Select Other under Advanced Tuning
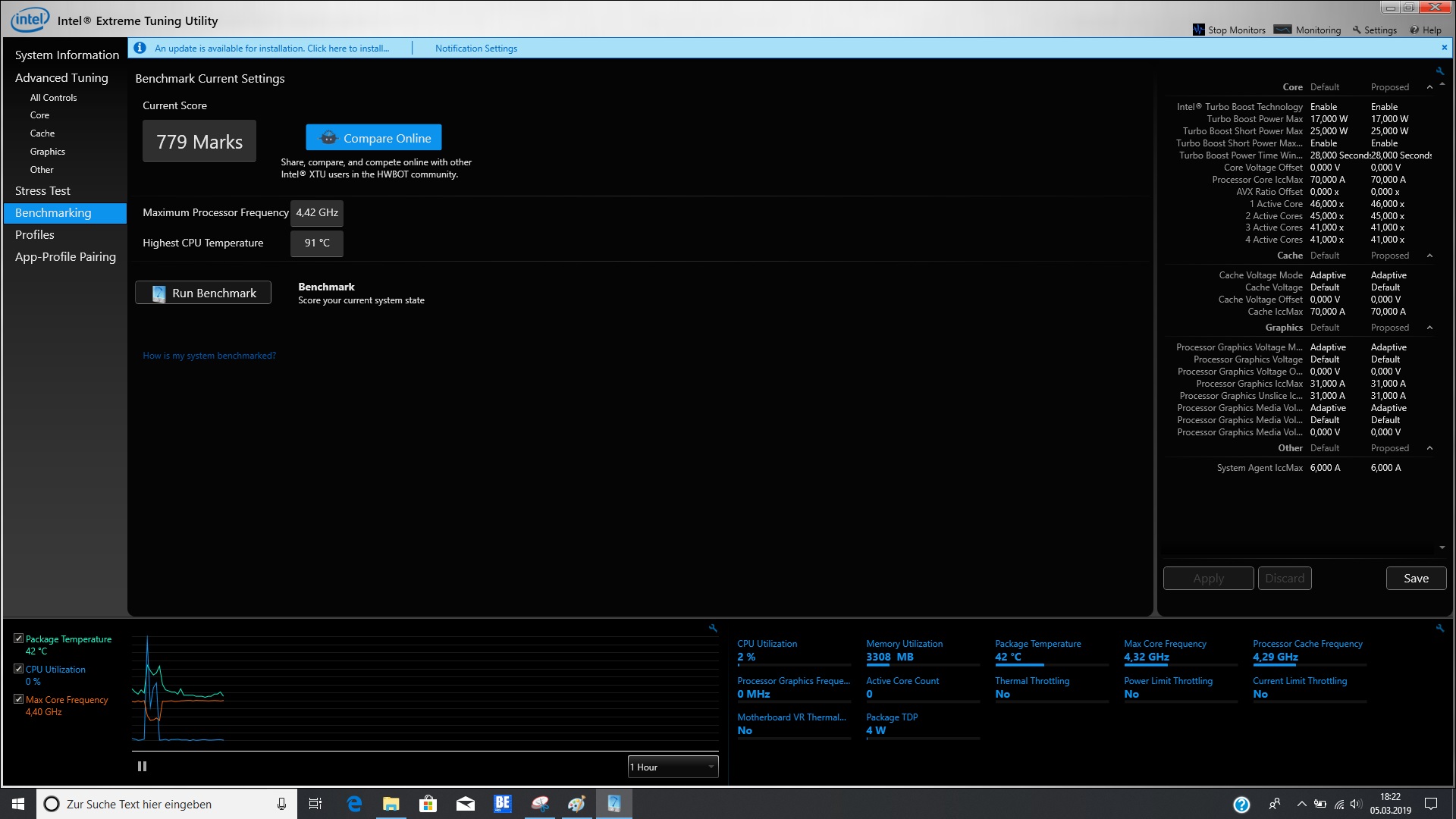Screen dimensions: 1456x819 [x=42, y=170]
